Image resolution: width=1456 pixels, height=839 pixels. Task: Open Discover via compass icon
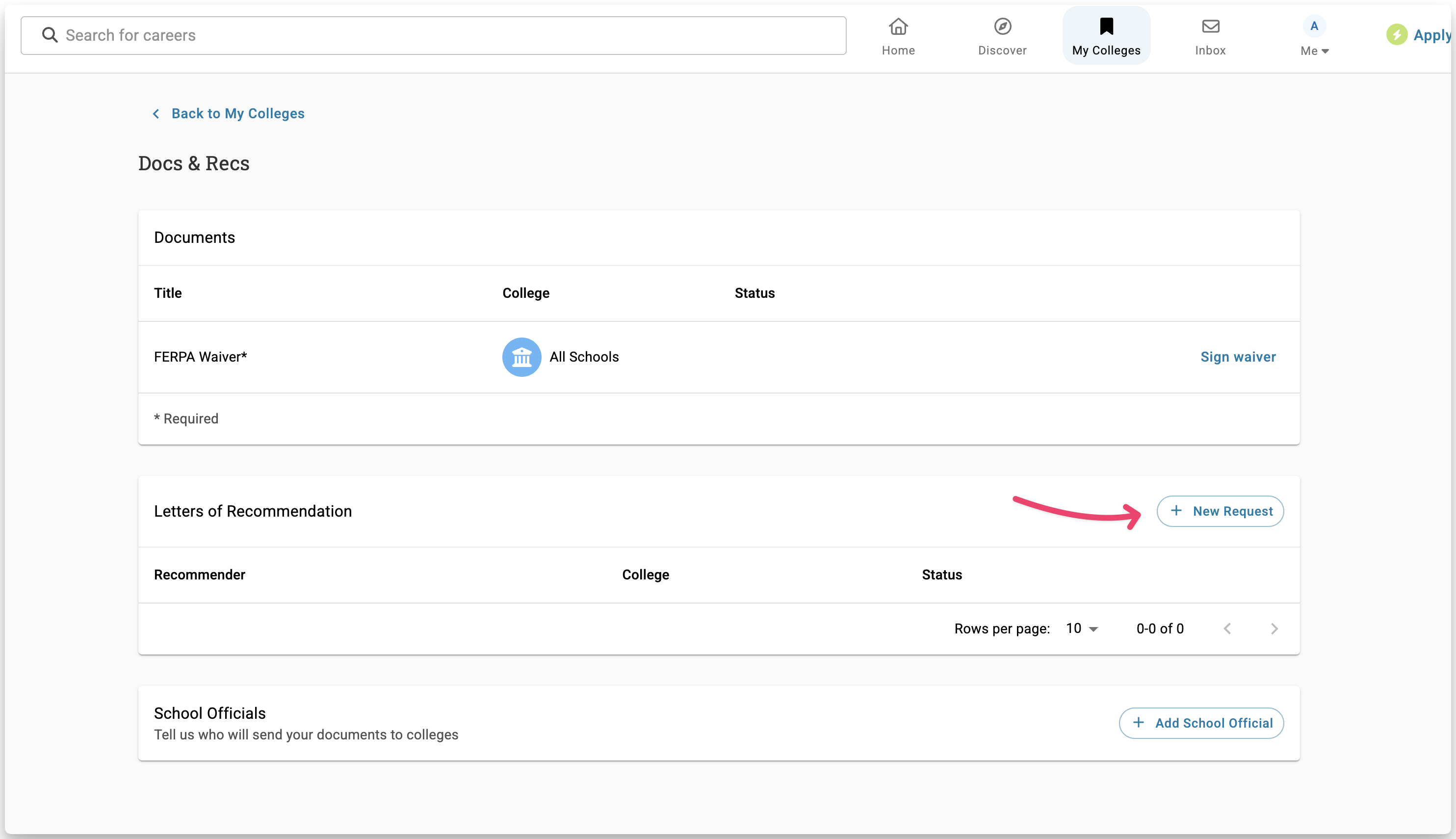(x=1002, y=26)
